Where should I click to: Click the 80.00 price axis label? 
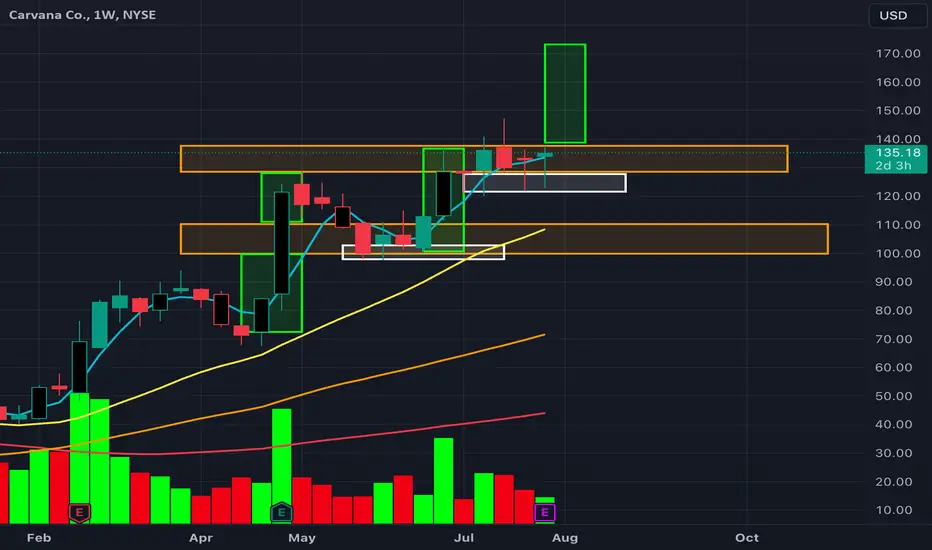(893, 310)
